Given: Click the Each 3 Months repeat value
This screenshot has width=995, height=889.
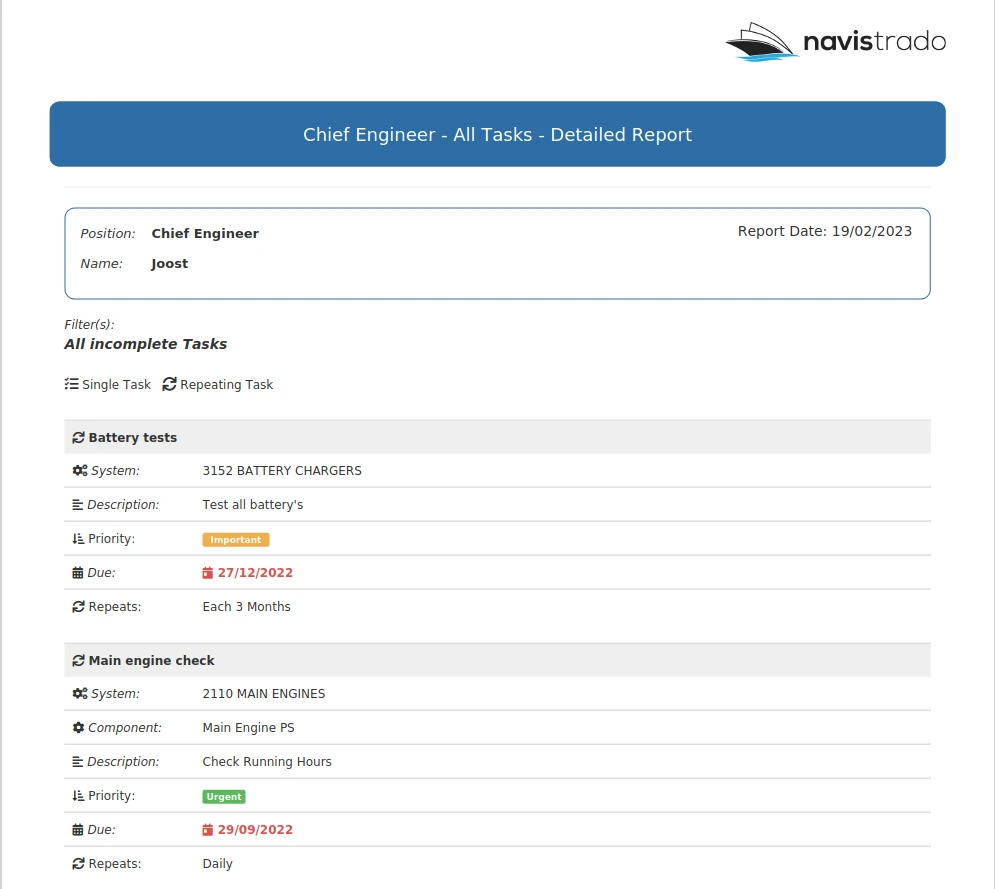Looking at the screenshot, I should click(x=246, y=607).
